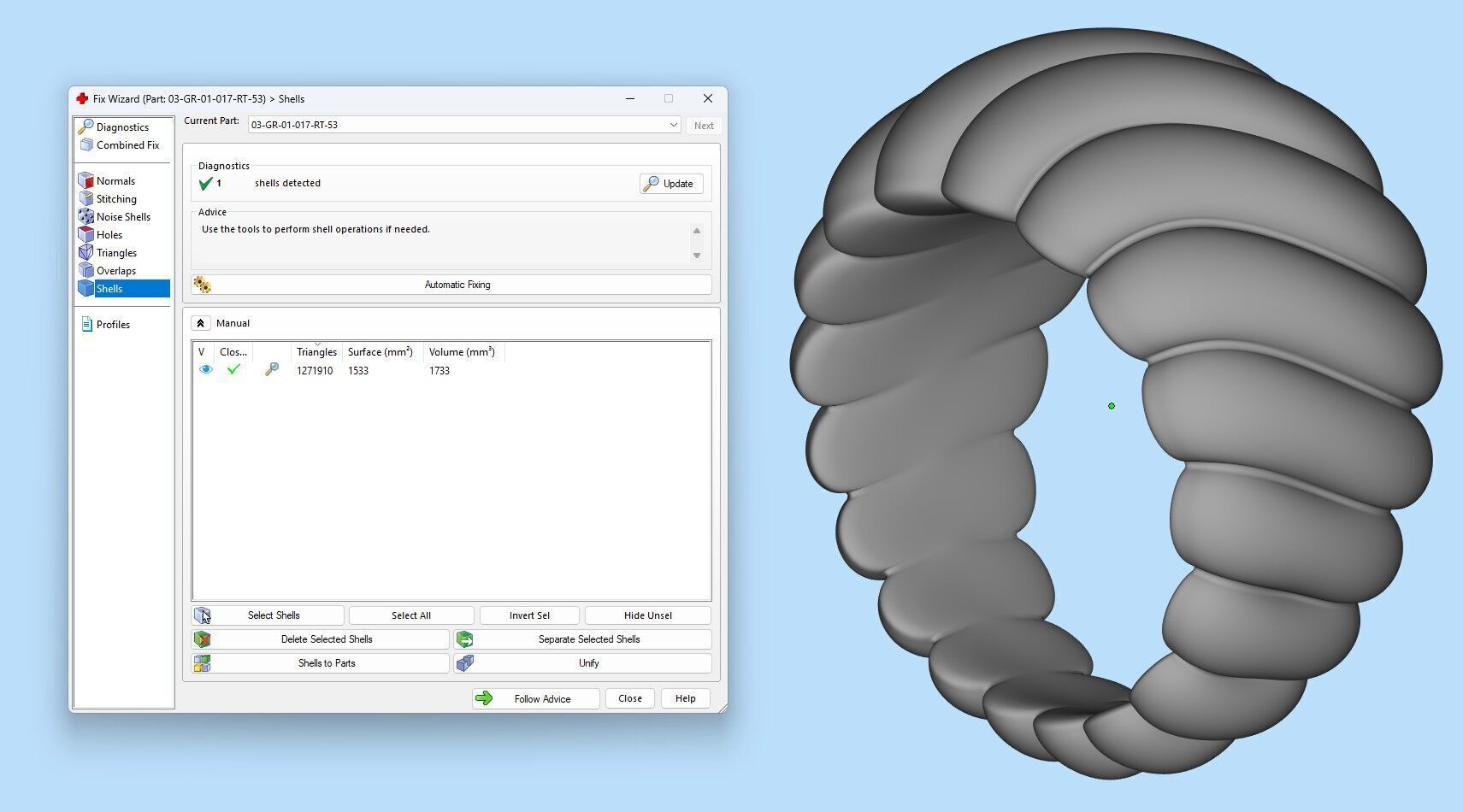Image resolution: width=1463 pixels, height=812 pixels.
Task: Sort by the Triangles column header
Action: [x=316, y=352]
